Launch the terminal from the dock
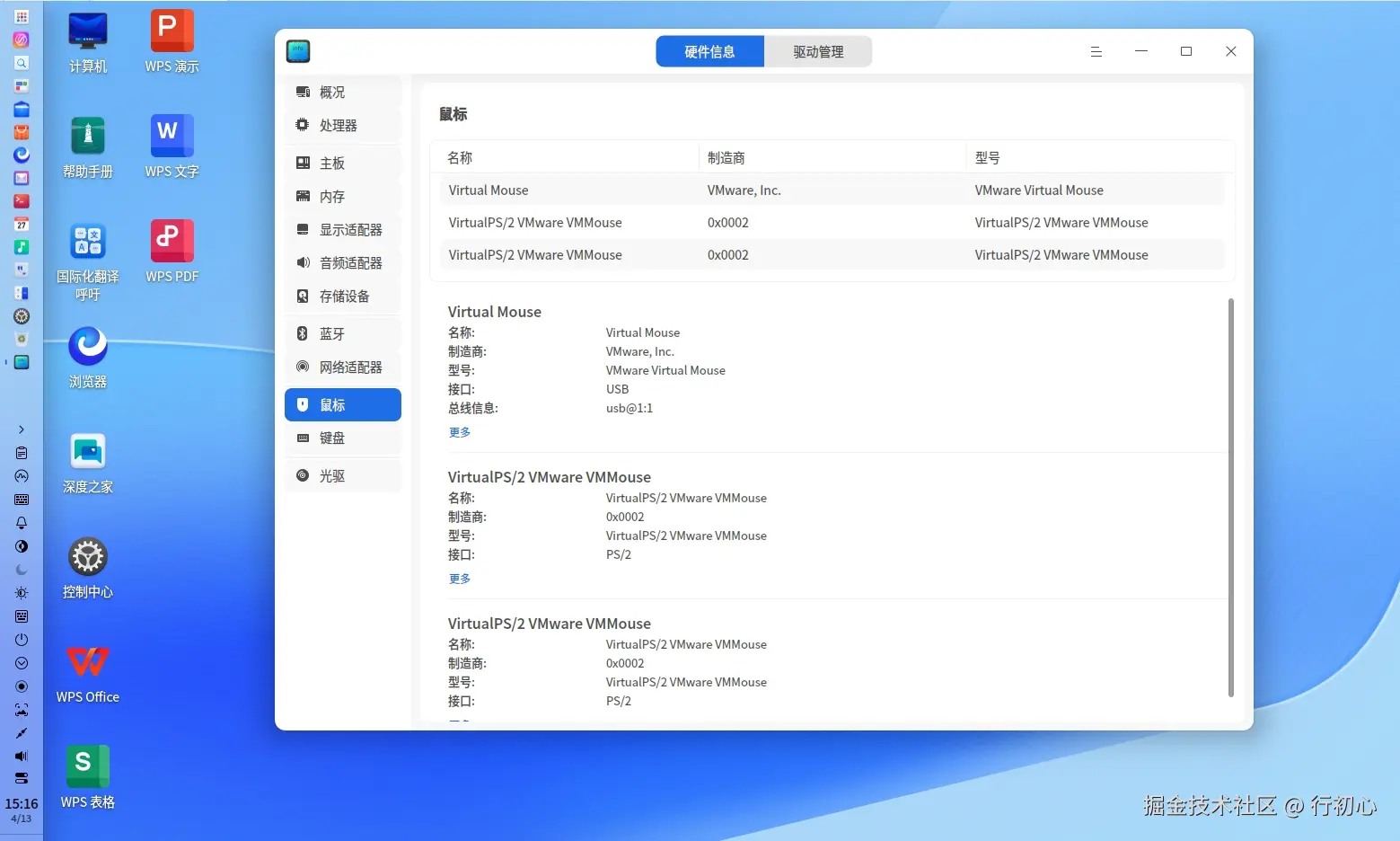The height and width of the screenshot is (841, 1400). (x=22, y=201)
